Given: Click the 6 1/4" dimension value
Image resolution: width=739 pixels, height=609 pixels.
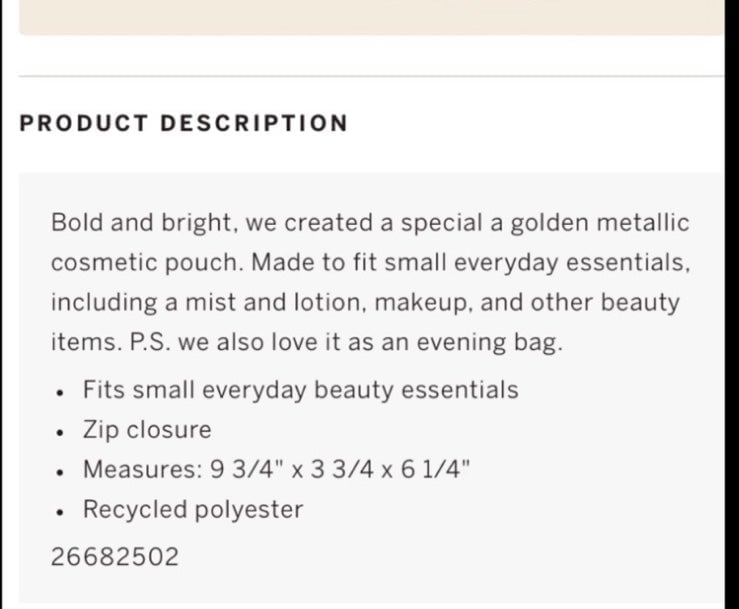Looking at the screenshot, I should click(436, 469).
